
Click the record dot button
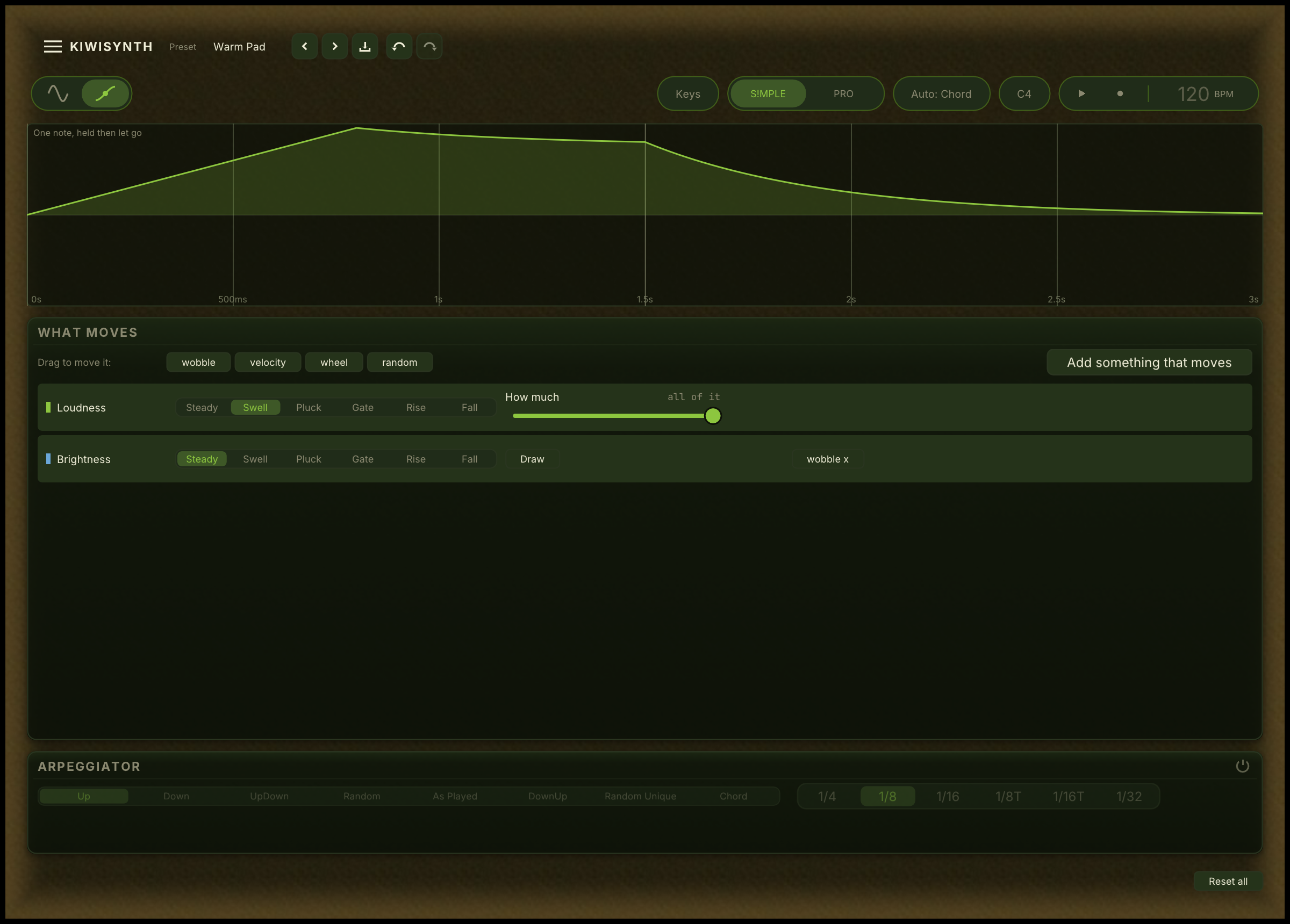pos(1120,93)
